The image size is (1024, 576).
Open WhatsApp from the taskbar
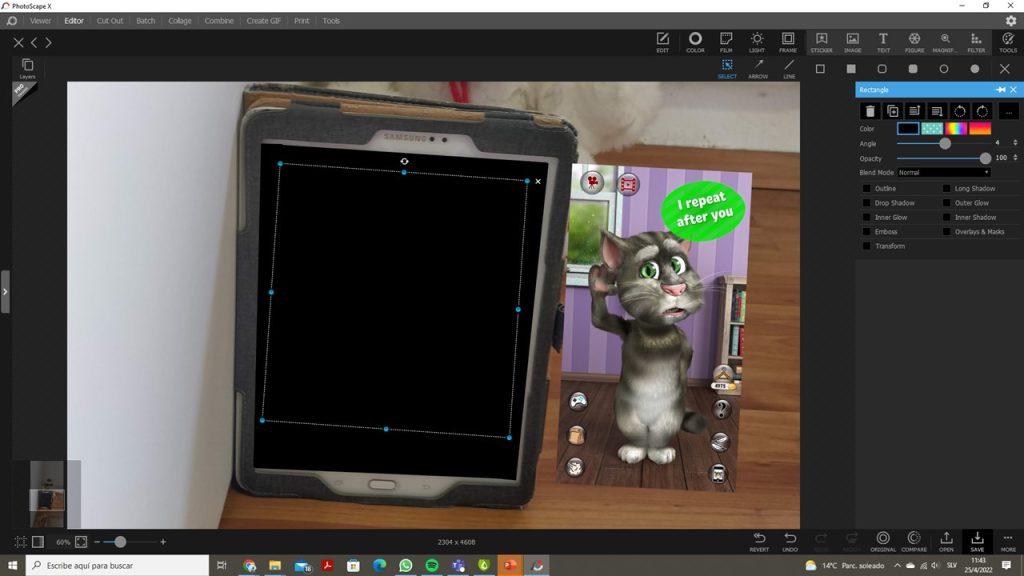pyautogui.click(x=406, y=566)
